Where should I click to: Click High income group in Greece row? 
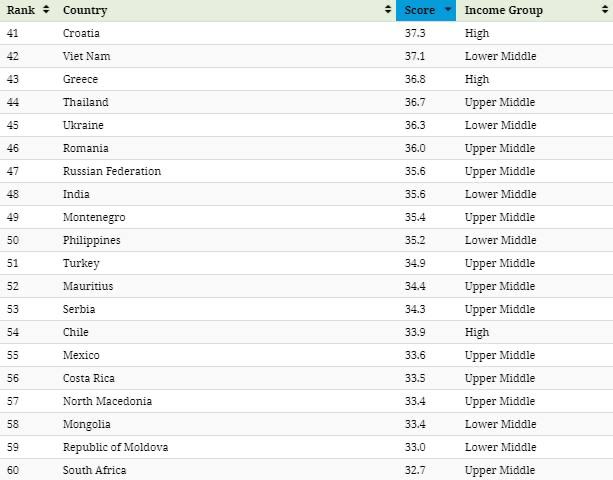click(477, 80)
